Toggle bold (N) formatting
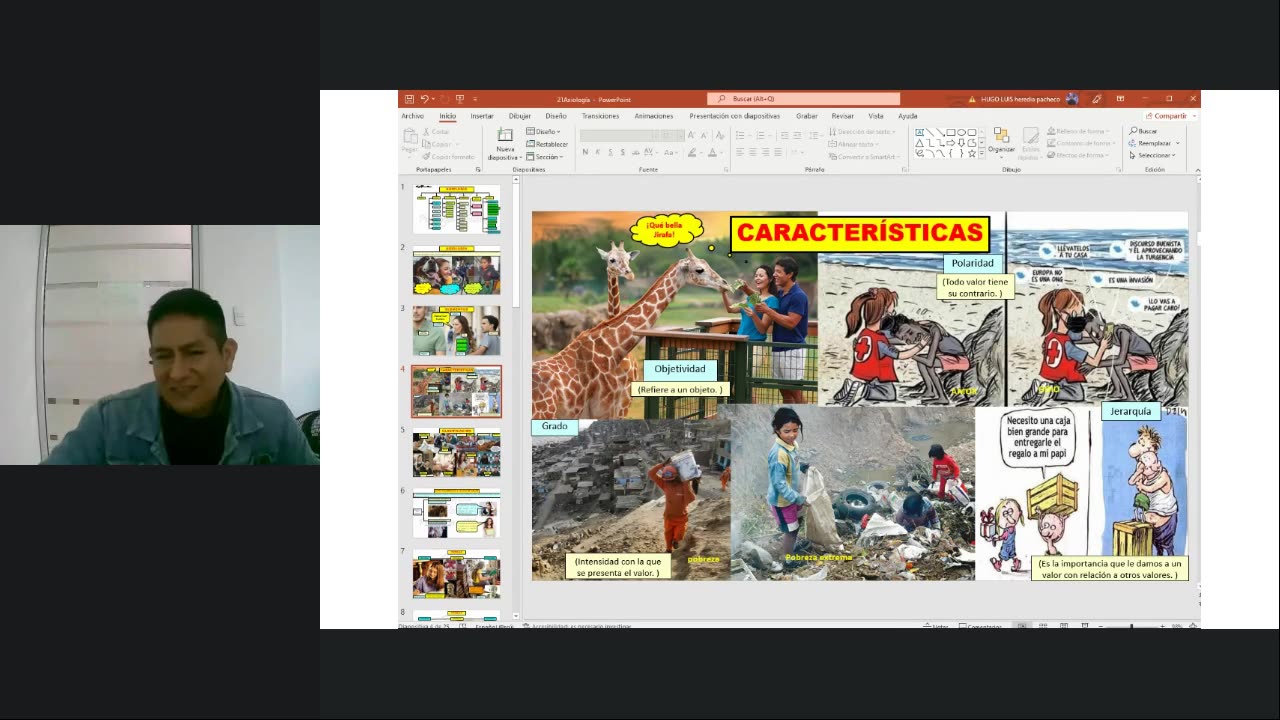Viewport: 1280px width, 720px height. (585, 152)
